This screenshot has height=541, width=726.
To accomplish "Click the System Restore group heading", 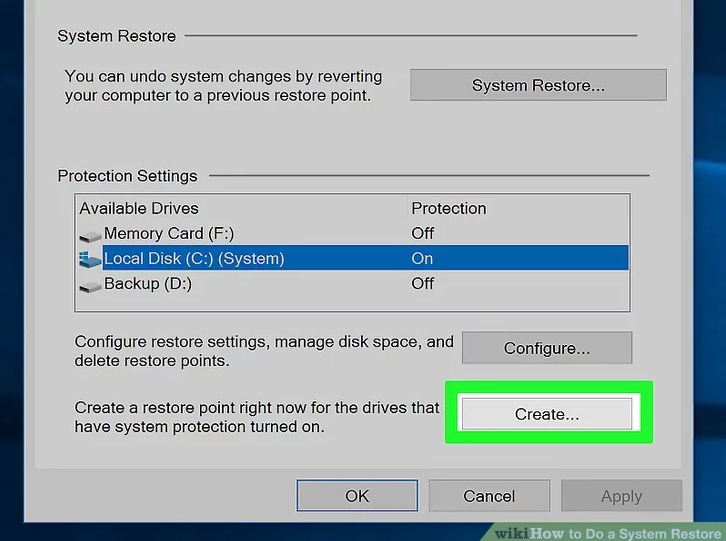I will [116, 36].
